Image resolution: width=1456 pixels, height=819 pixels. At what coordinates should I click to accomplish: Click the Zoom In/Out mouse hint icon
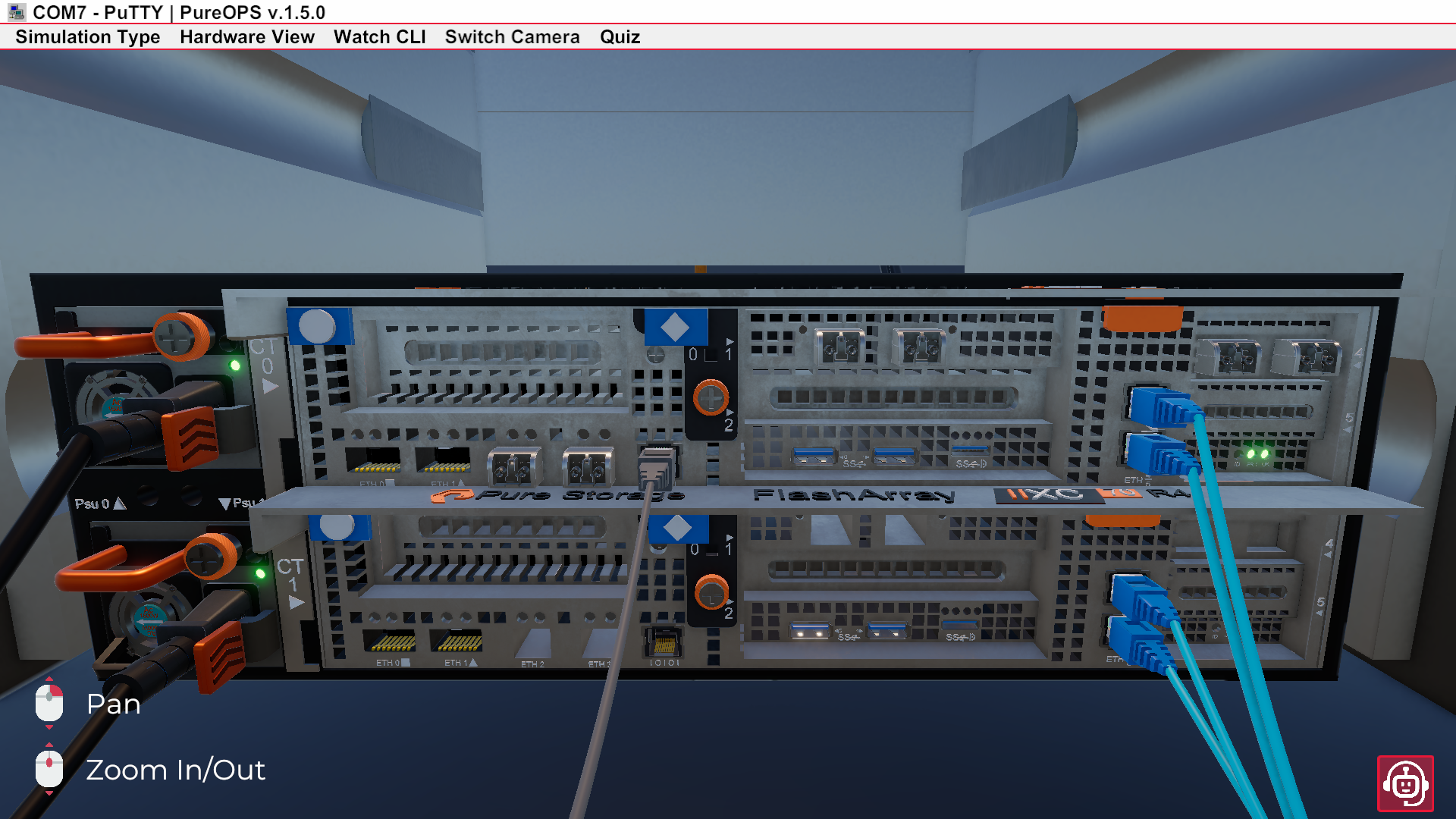pyautogui.click(x=49, y=769)
